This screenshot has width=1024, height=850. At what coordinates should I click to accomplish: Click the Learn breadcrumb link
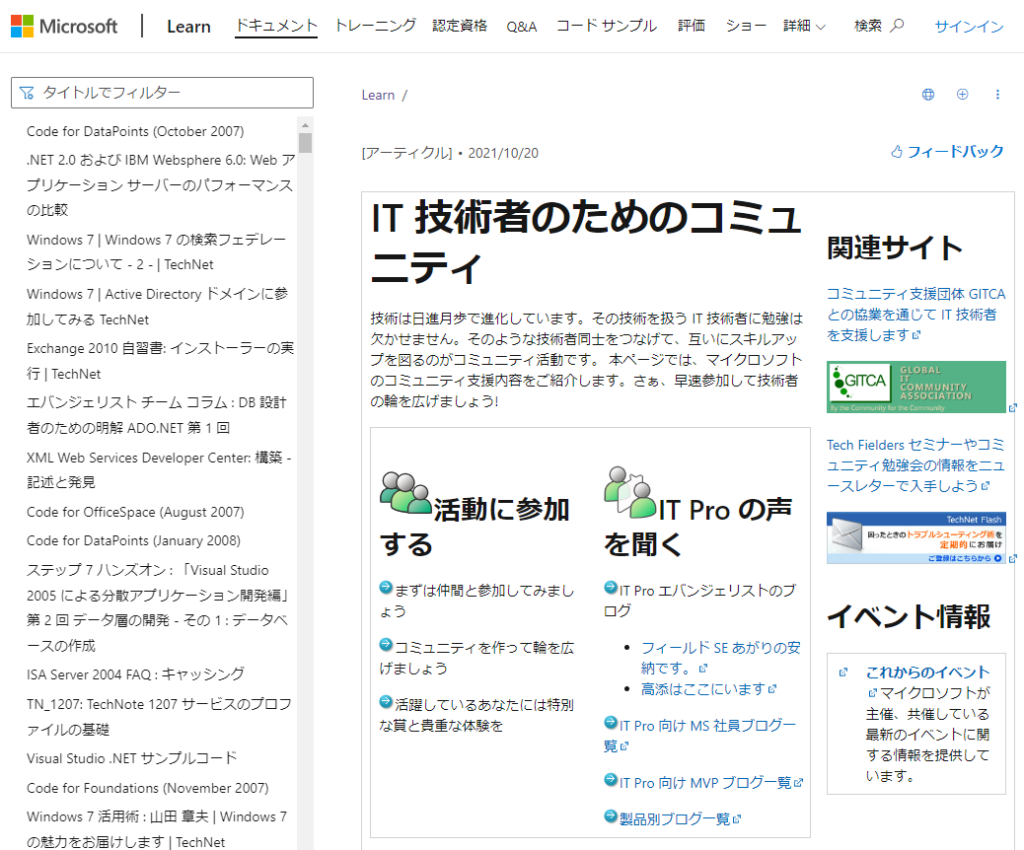pos(378,95)
